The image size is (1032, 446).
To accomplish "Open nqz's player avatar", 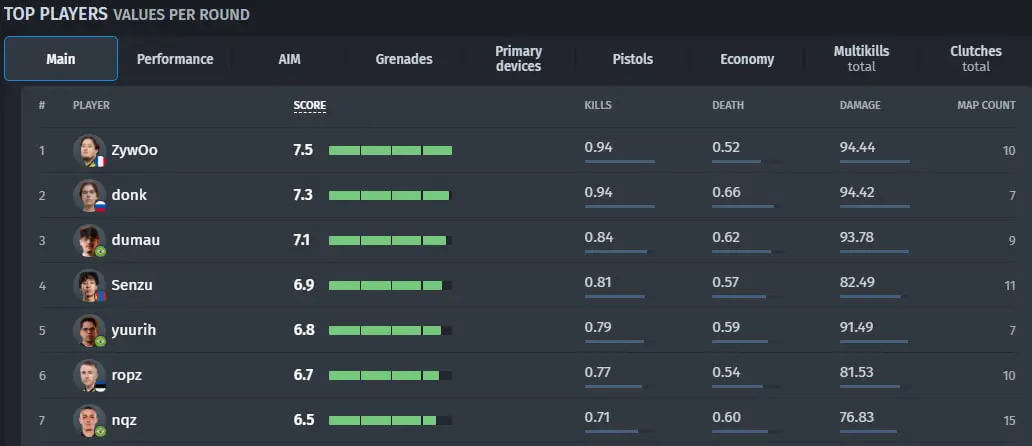I will [90, 420].
